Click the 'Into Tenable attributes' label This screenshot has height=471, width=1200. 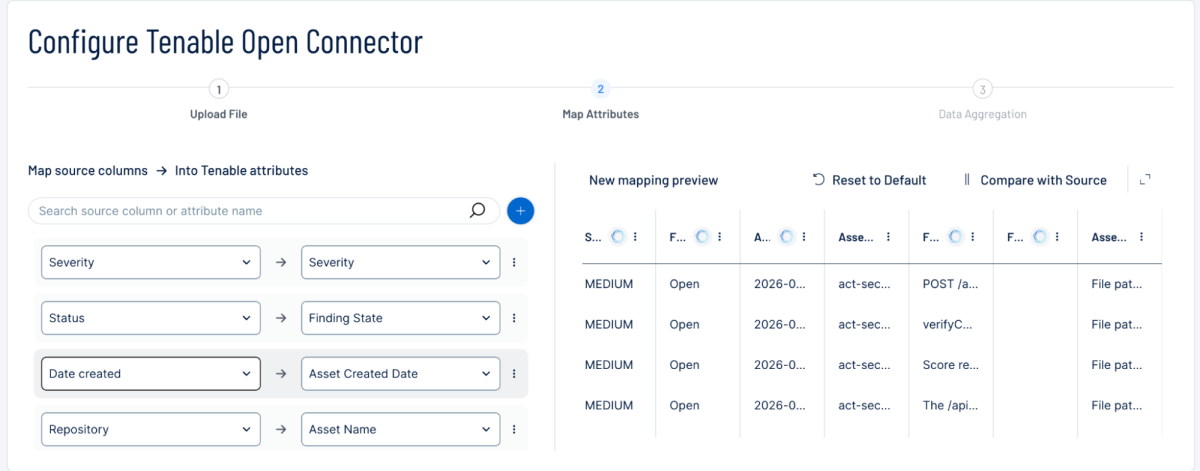pyautogui.click(x=241, y=170)
